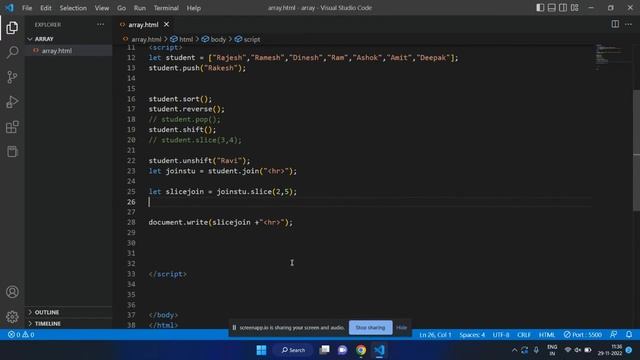The image size is (640, 360).
Task: Open the View menu
Action: 102,8
